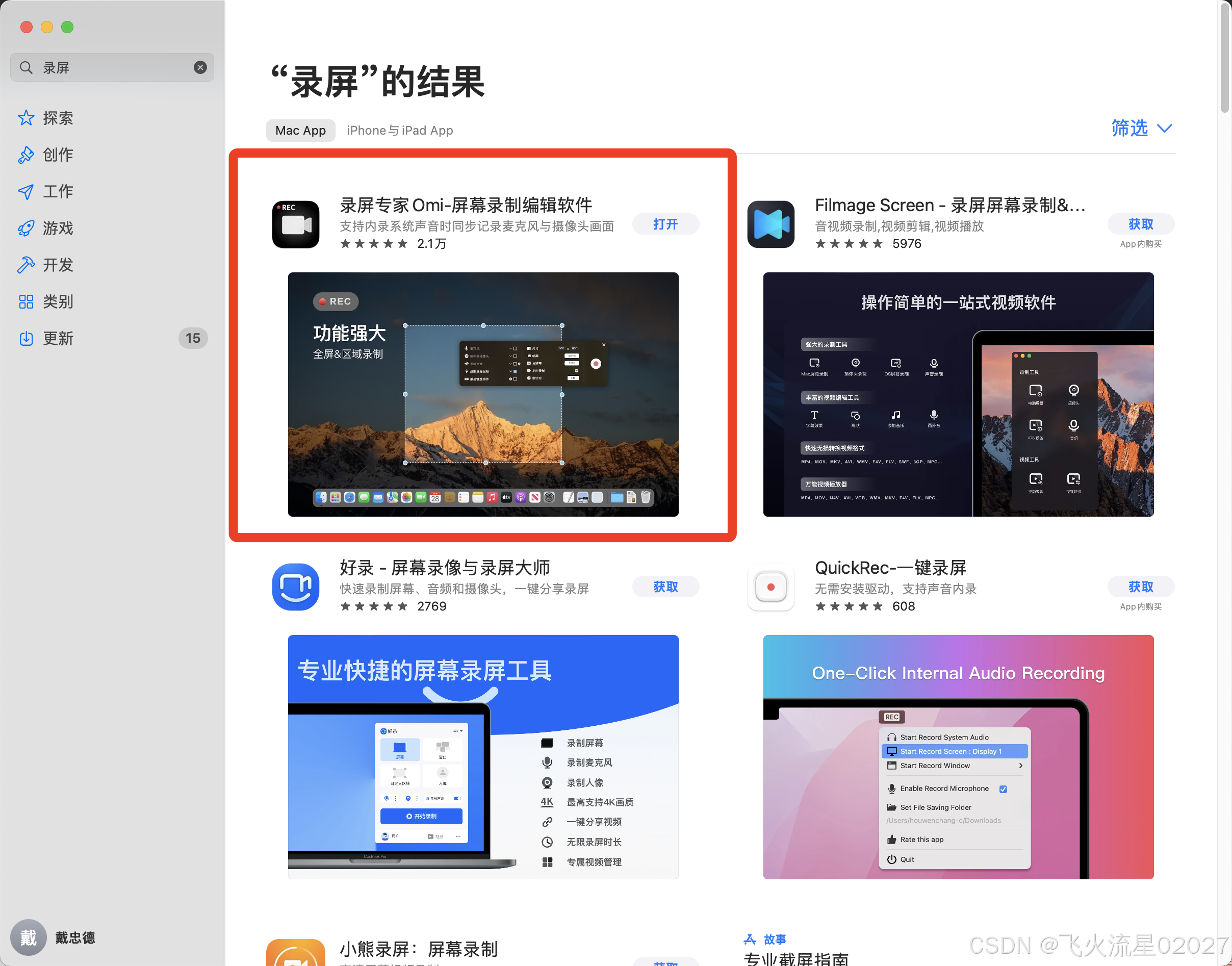1232x966 pixels.
Task: Click 获取 for QuickRec app
Action: pyautogui.click(x=1140, y=587)
